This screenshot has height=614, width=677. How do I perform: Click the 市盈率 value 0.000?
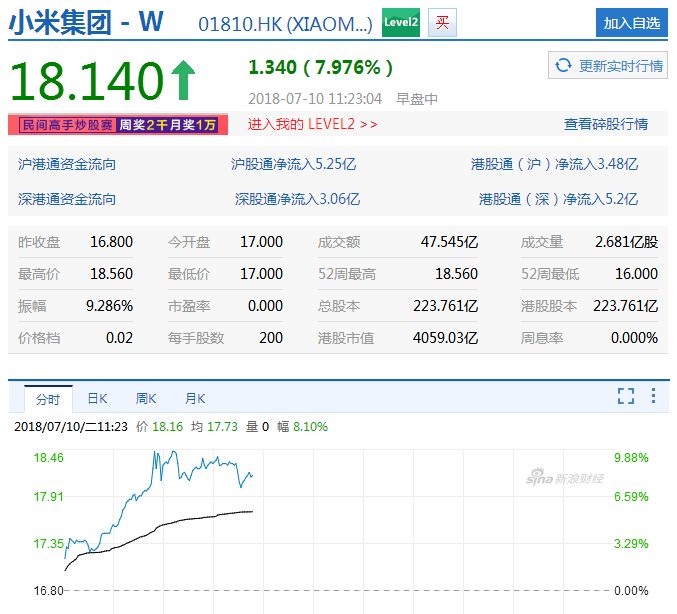pyautogui.click(x=265, y=306)
